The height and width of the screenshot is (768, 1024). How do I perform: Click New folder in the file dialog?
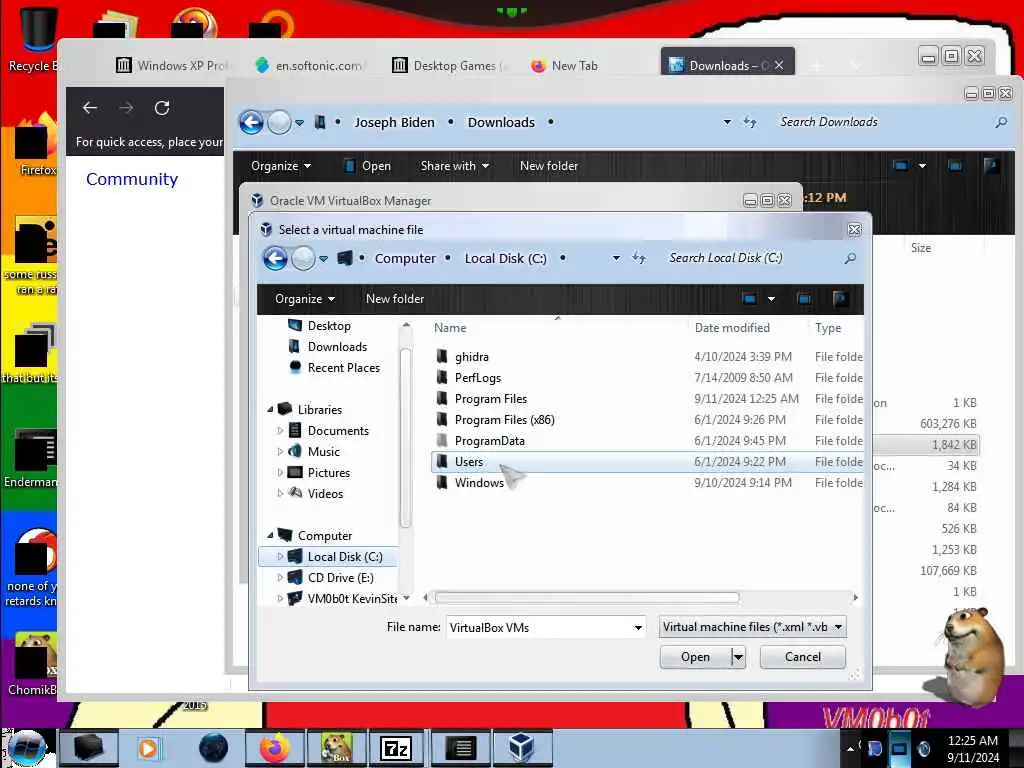pos(394,298)
